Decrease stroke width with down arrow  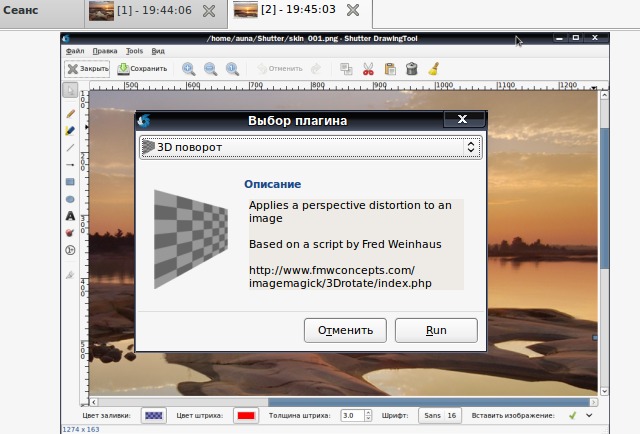pos(368,418)
